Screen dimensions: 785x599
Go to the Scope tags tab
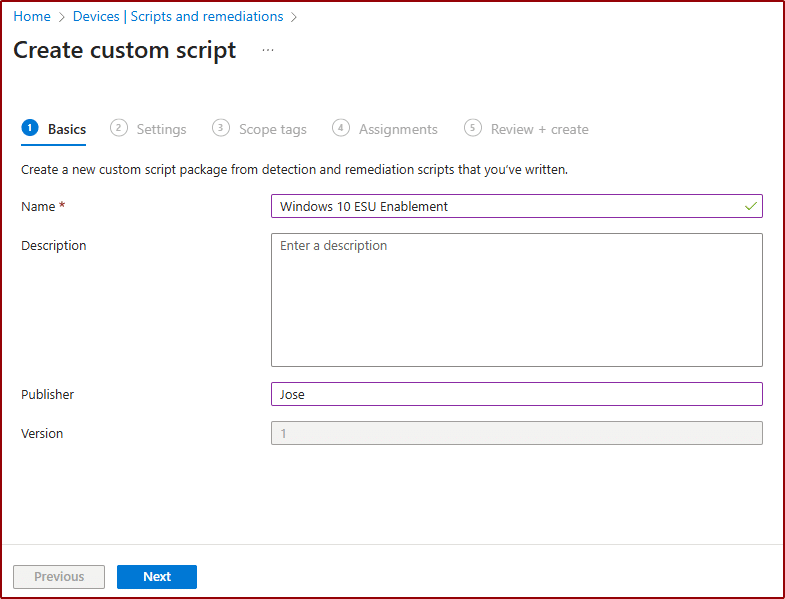click(272, 129)
